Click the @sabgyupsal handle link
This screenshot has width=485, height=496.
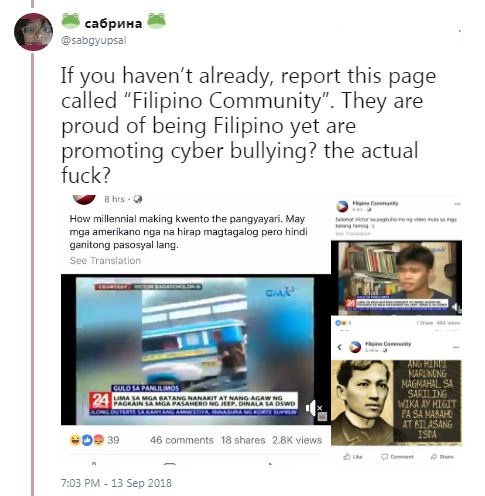tap(94, 40)
